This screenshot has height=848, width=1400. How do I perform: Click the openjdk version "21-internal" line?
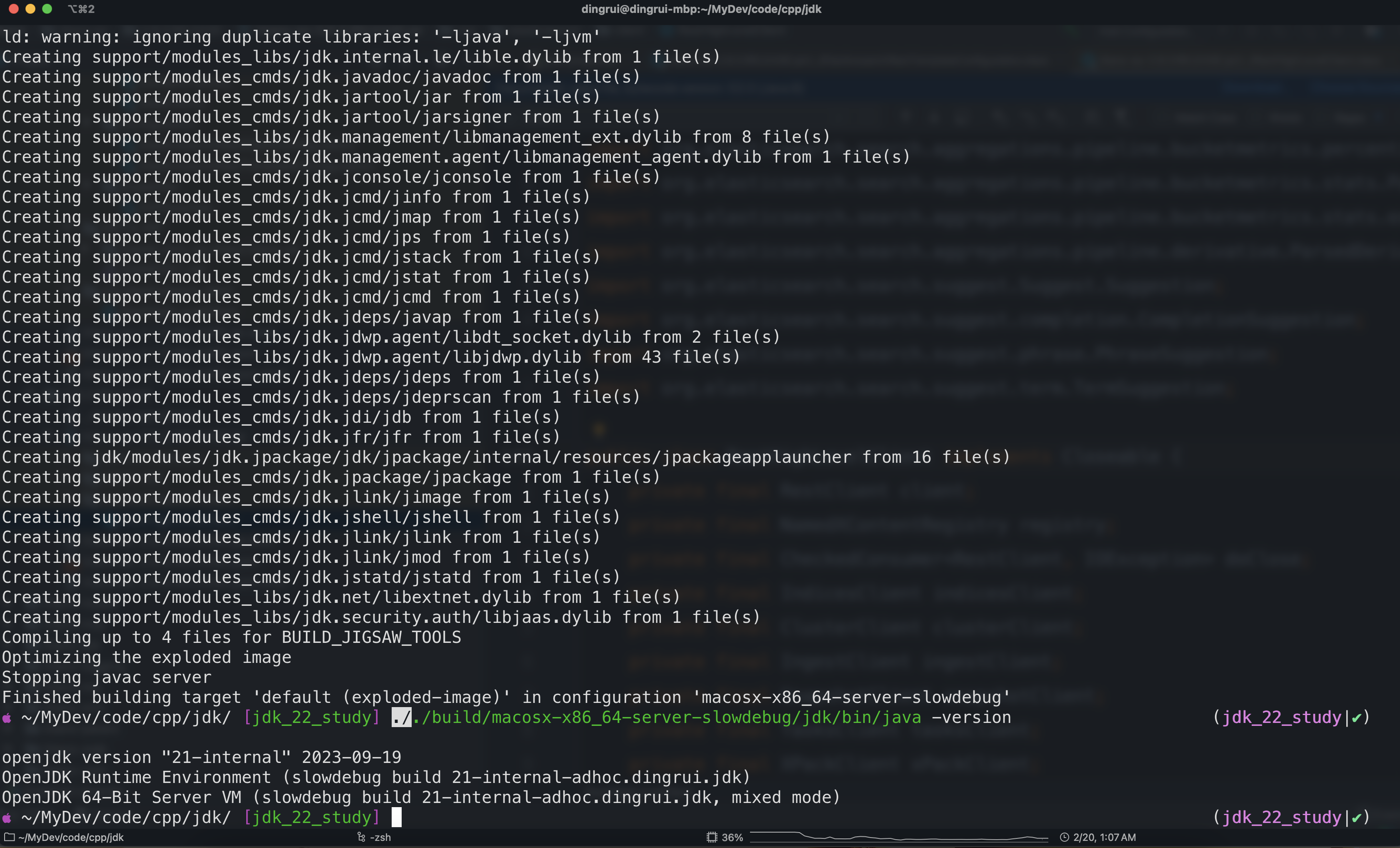pyautogui.click(x=202, y=758)
